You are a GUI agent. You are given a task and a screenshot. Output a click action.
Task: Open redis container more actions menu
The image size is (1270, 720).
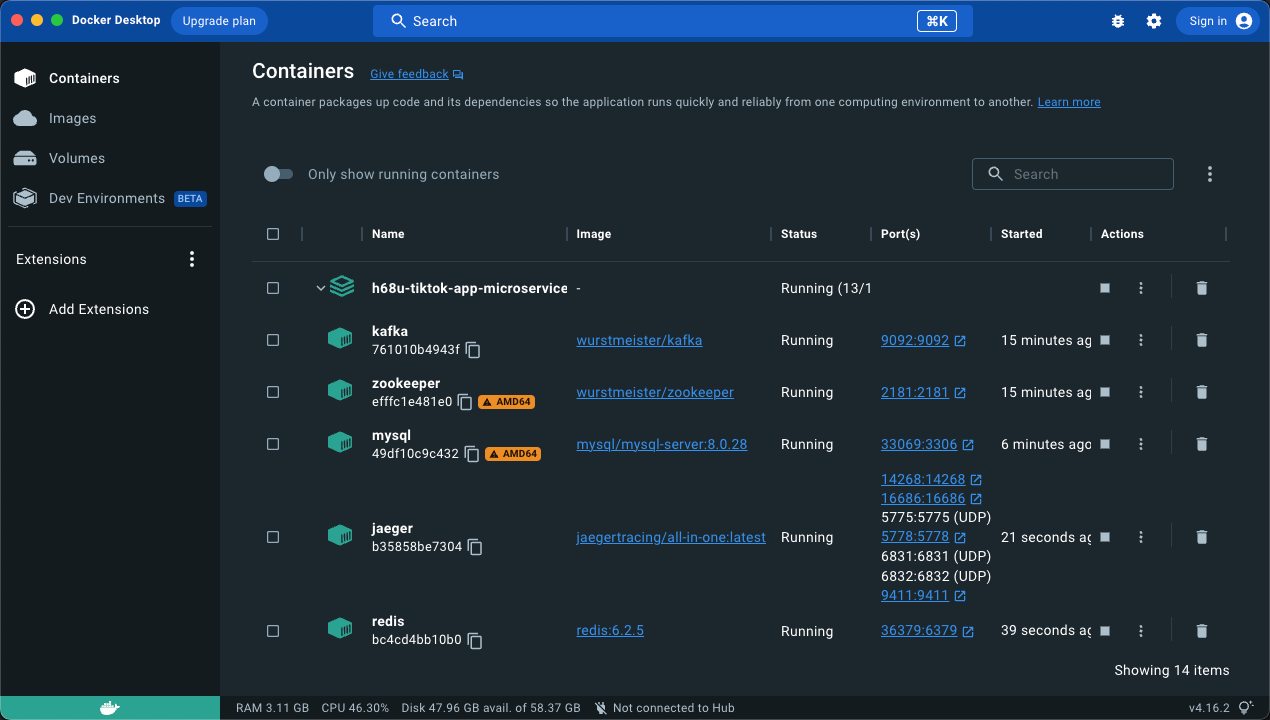click(1141, 631)
